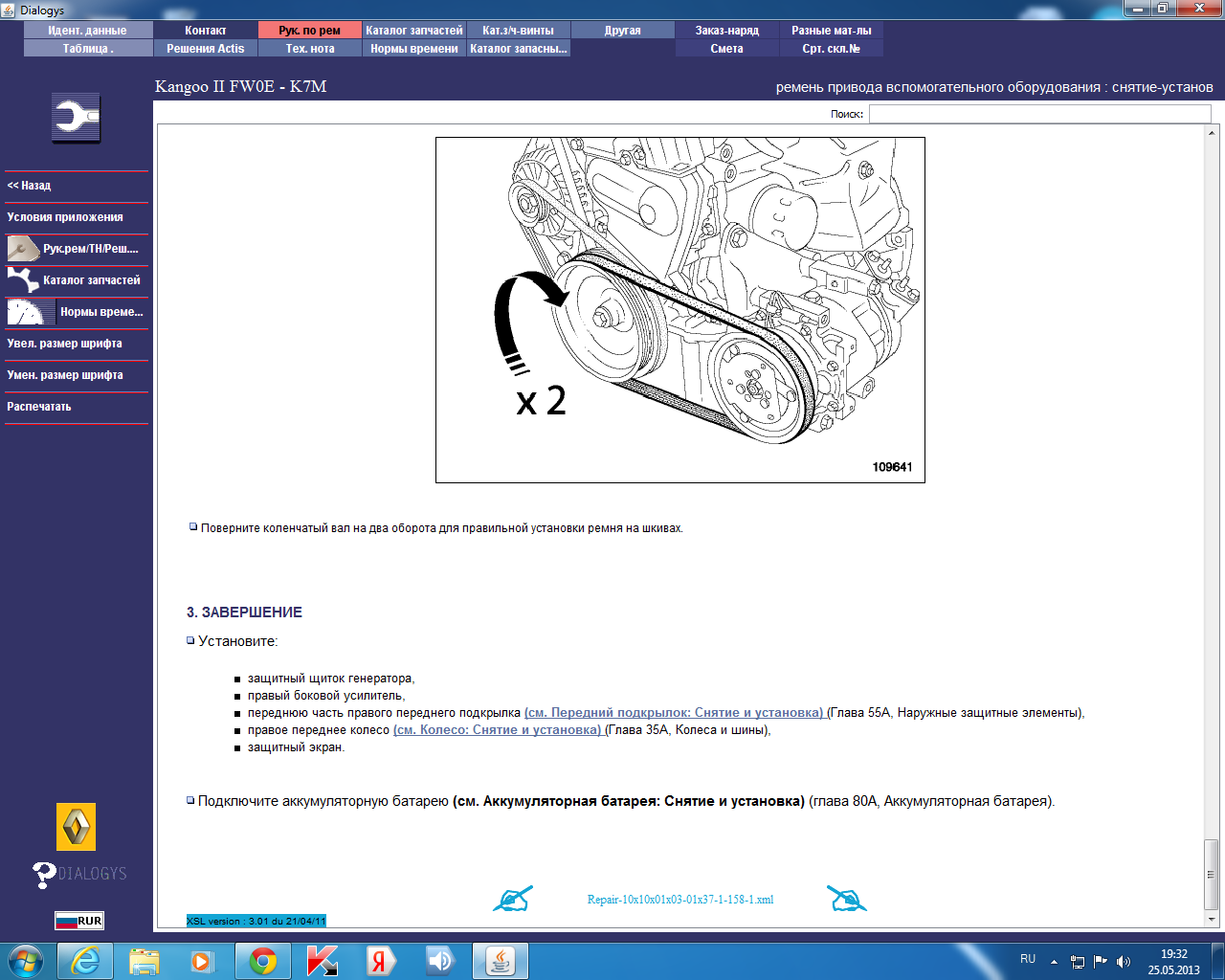Open media player taskbar icon
This screenshot has height=980, width=1225.
point(203,961)
